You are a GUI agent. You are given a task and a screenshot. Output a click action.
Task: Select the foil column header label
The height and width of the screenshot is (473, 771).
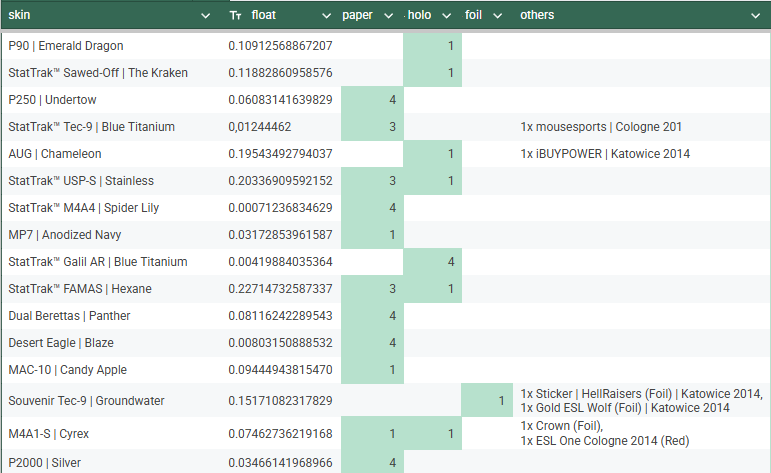(x=474, y=15)
